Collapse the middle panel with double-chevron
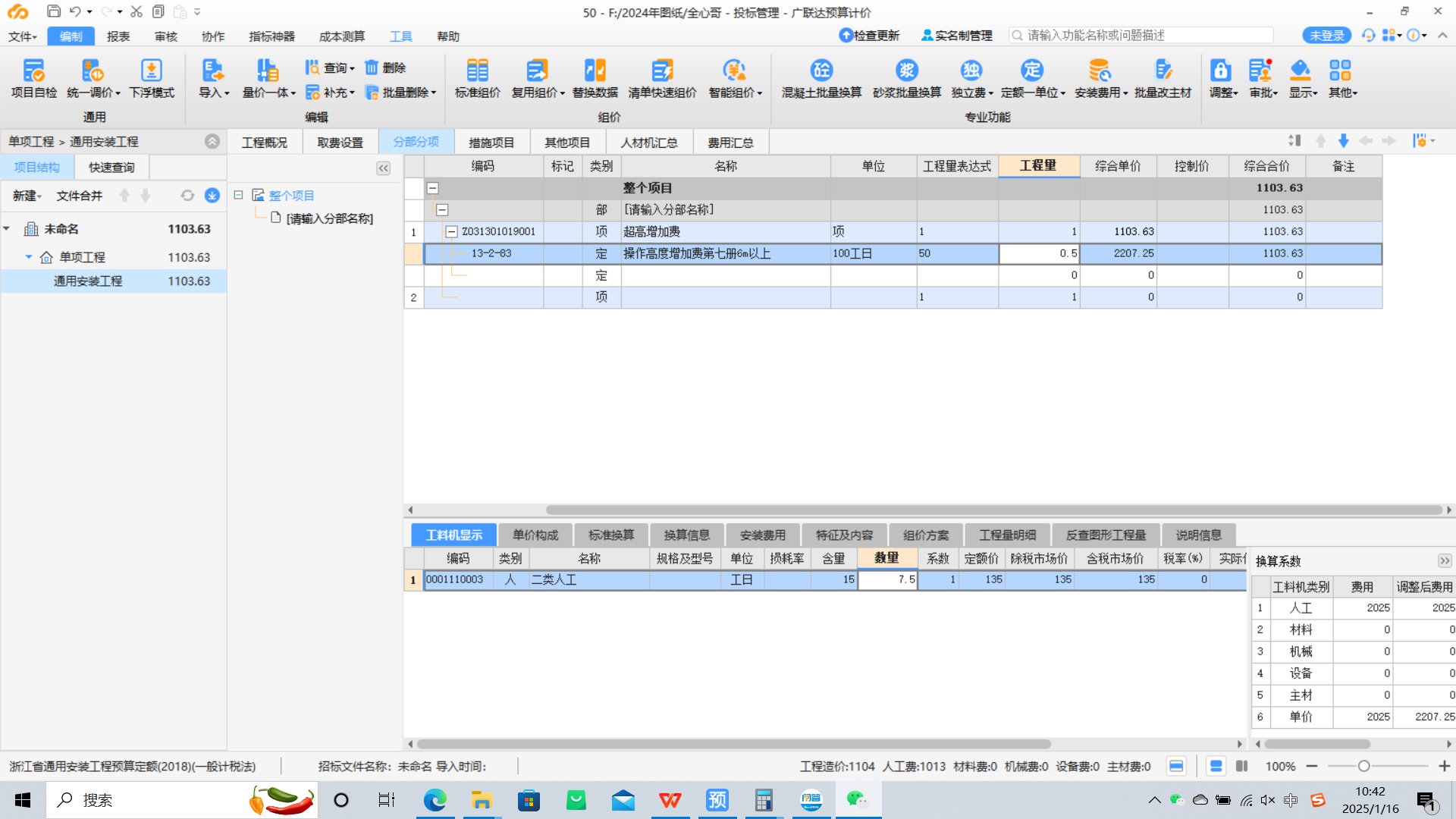Viewport: 1456px width, 819px height. pyautogui.click(x=383, y=168)
